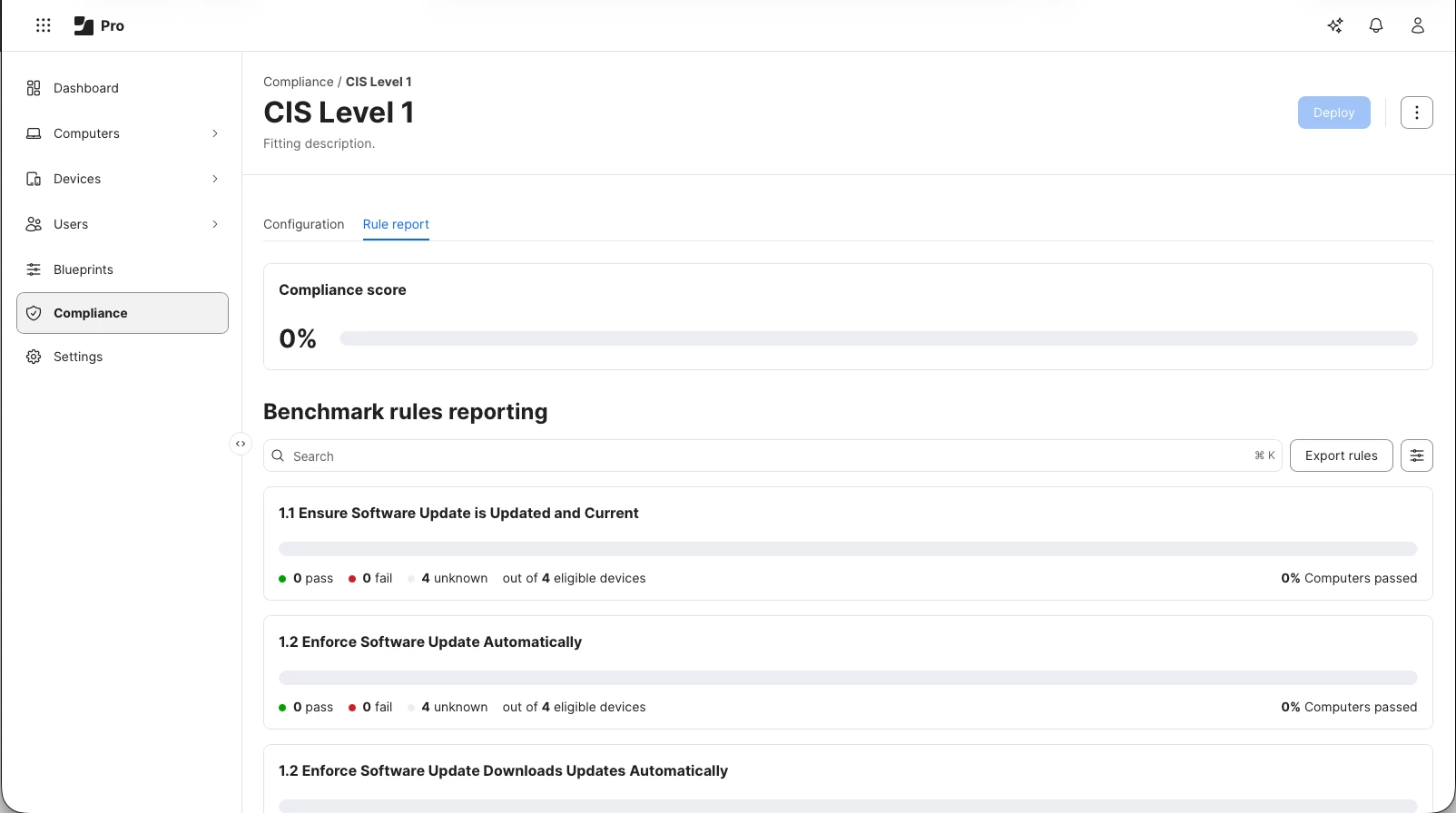The height and width of the screenshot is (813, 1456).
Task: Click the Settings gear icon
Action: 34,357
